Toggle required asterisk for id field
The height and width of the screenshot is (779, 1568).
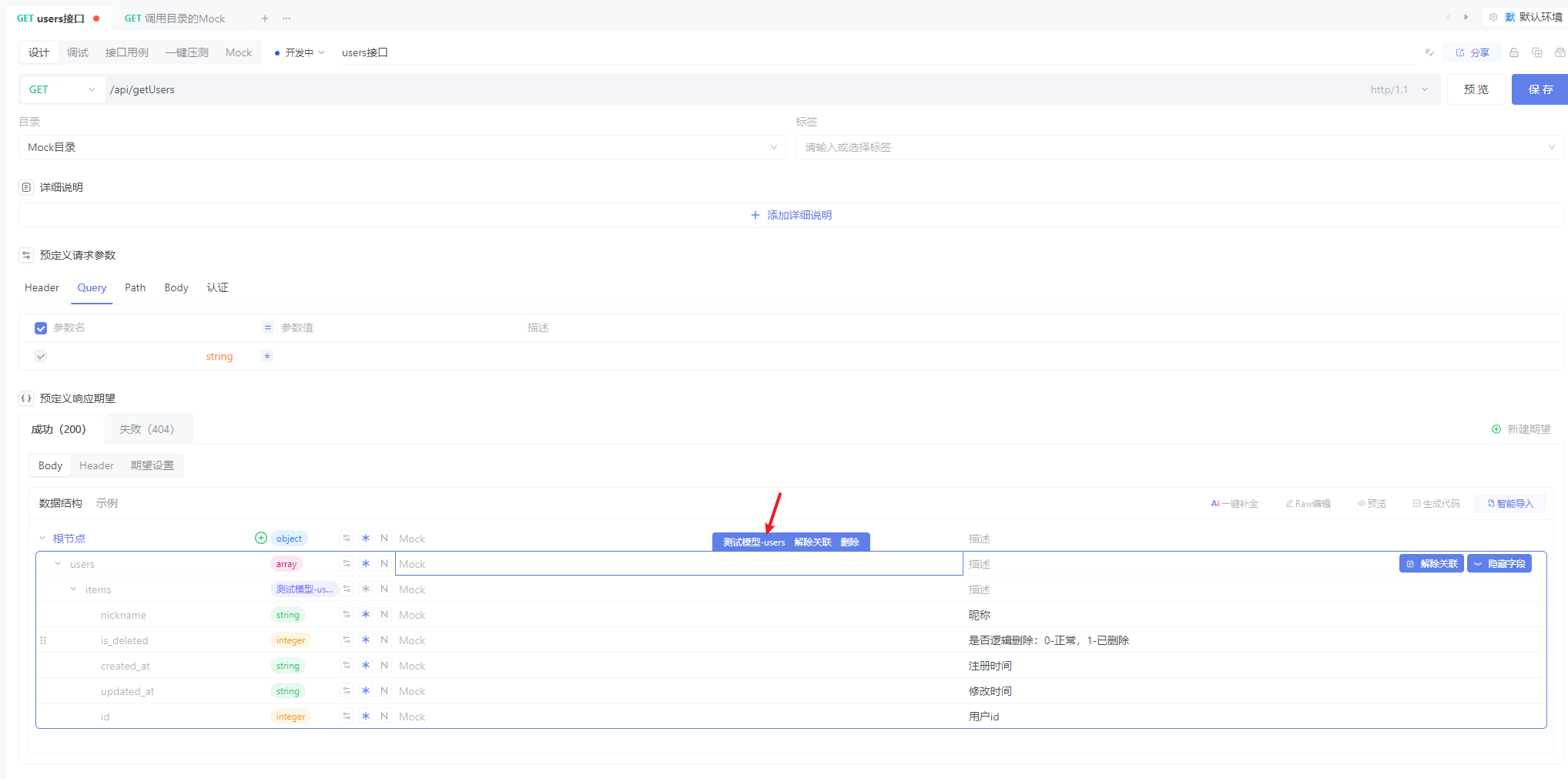pos(366,716)
